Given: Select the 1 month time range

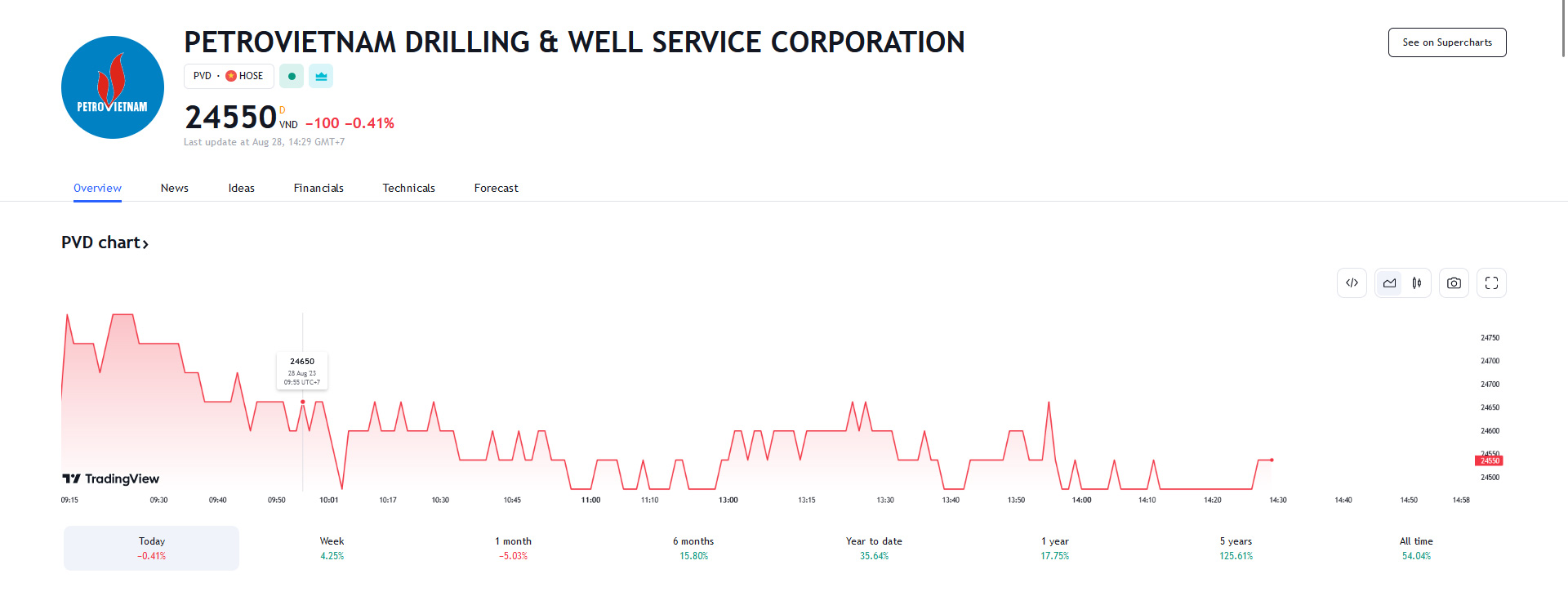Looking at the screenshot, I should point(513,548).
